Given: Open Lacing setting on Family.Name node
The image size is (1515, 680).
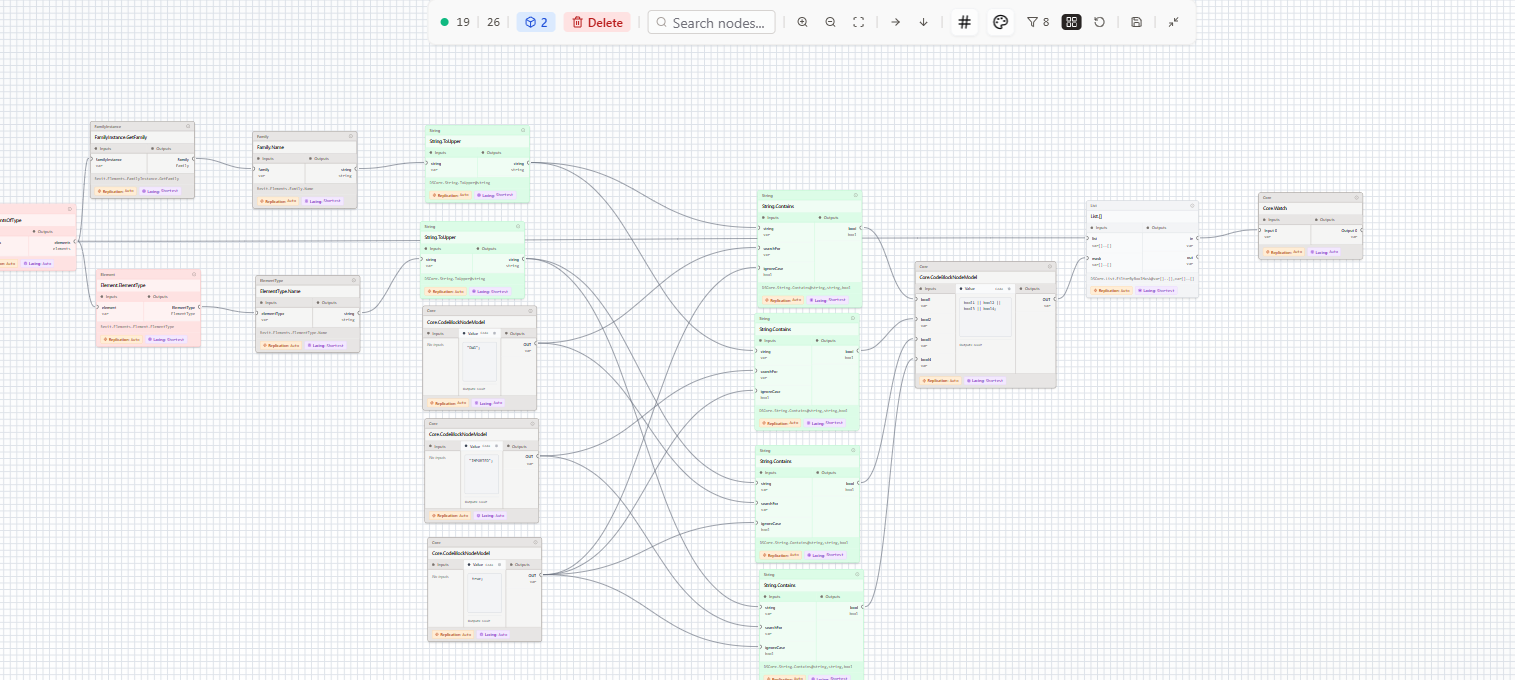Looking at the screenshot, I should pyautogui.click(x=322, y=200).
